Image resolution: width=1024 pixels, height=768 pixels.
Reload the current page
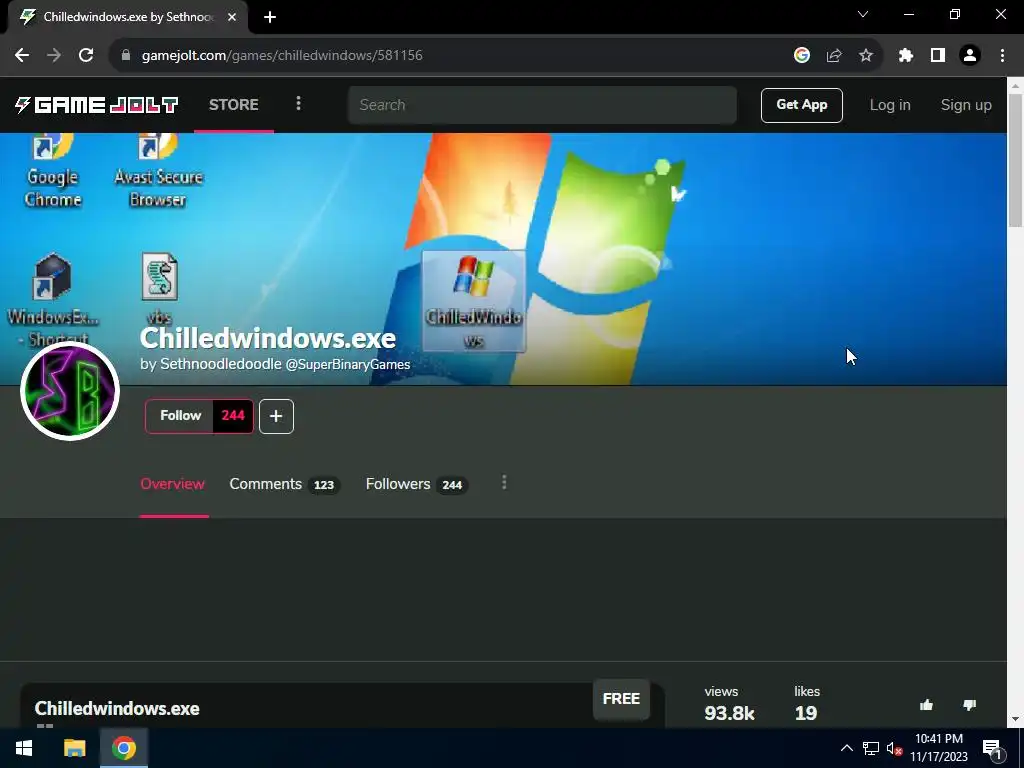coord(86,56)
